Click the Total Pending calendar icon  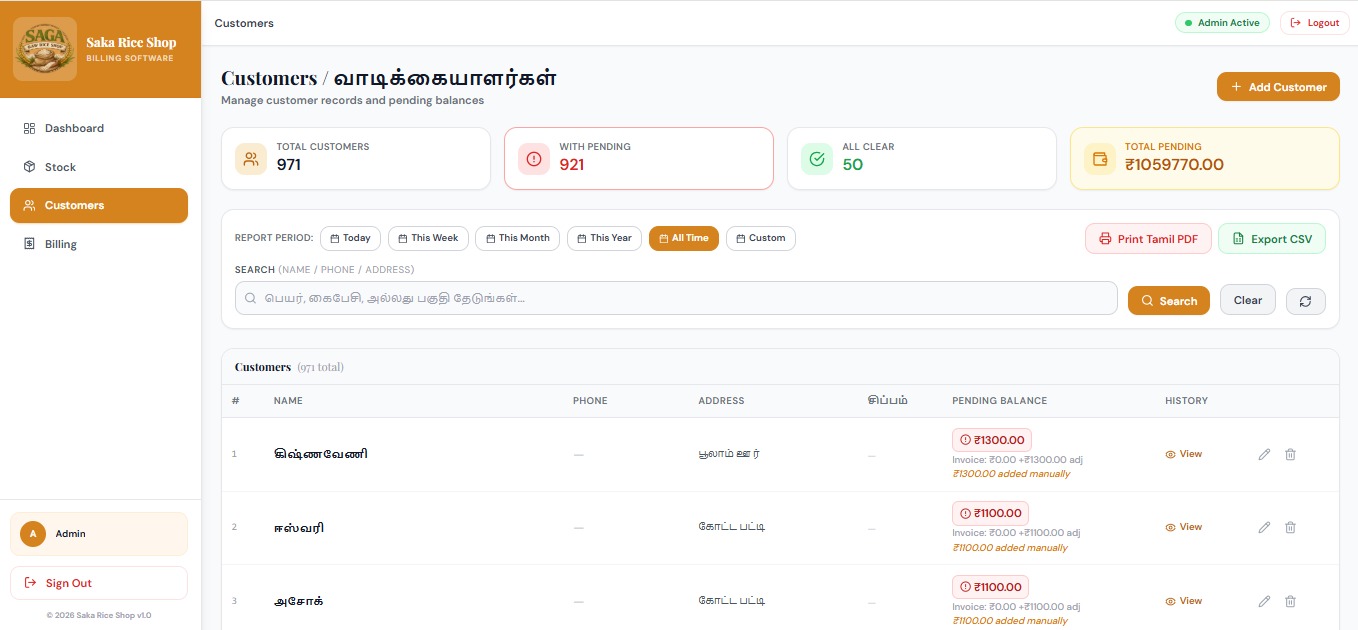pos(1101,158)
